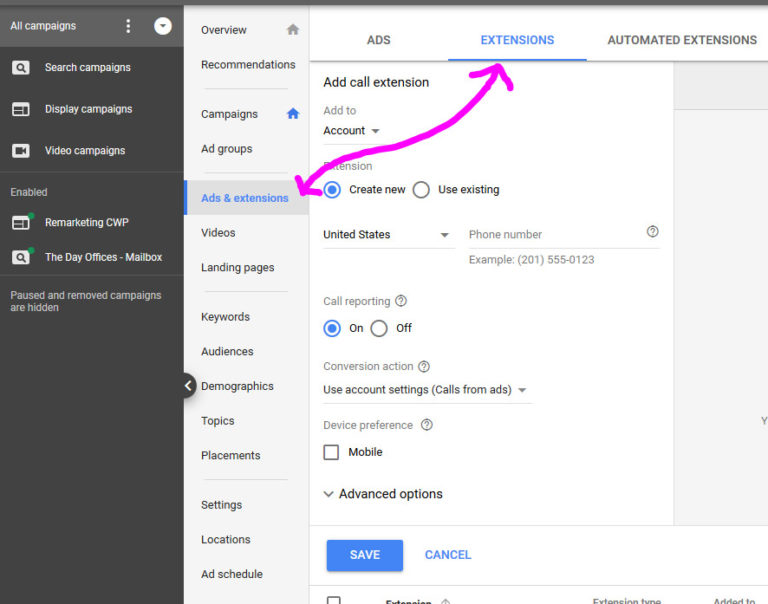768x604 pixels.
Task: Click the Video campaigns camera icon
Action: tap(21, 151)
